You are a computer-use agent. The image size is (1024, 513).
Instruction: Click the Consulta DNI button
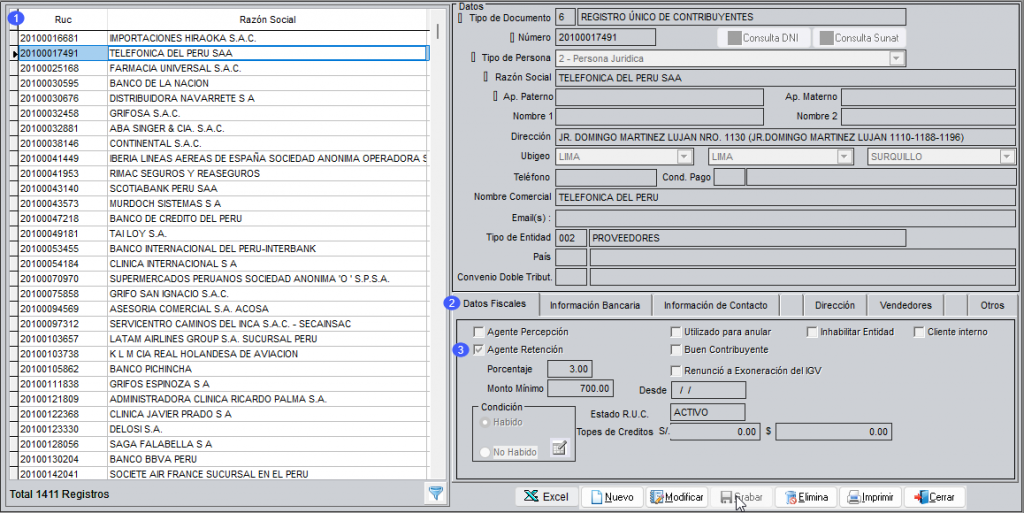click(763, 38)
